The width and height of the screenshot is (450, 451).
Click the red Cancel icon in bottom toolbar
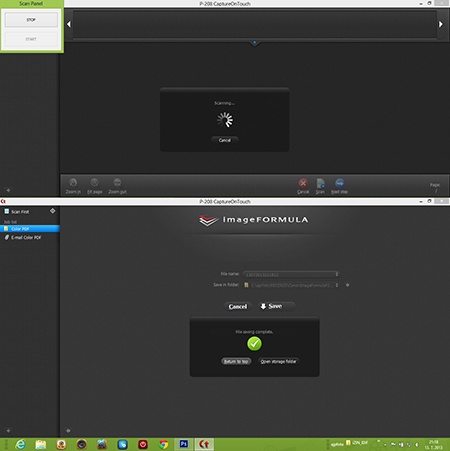click(303, 183)
